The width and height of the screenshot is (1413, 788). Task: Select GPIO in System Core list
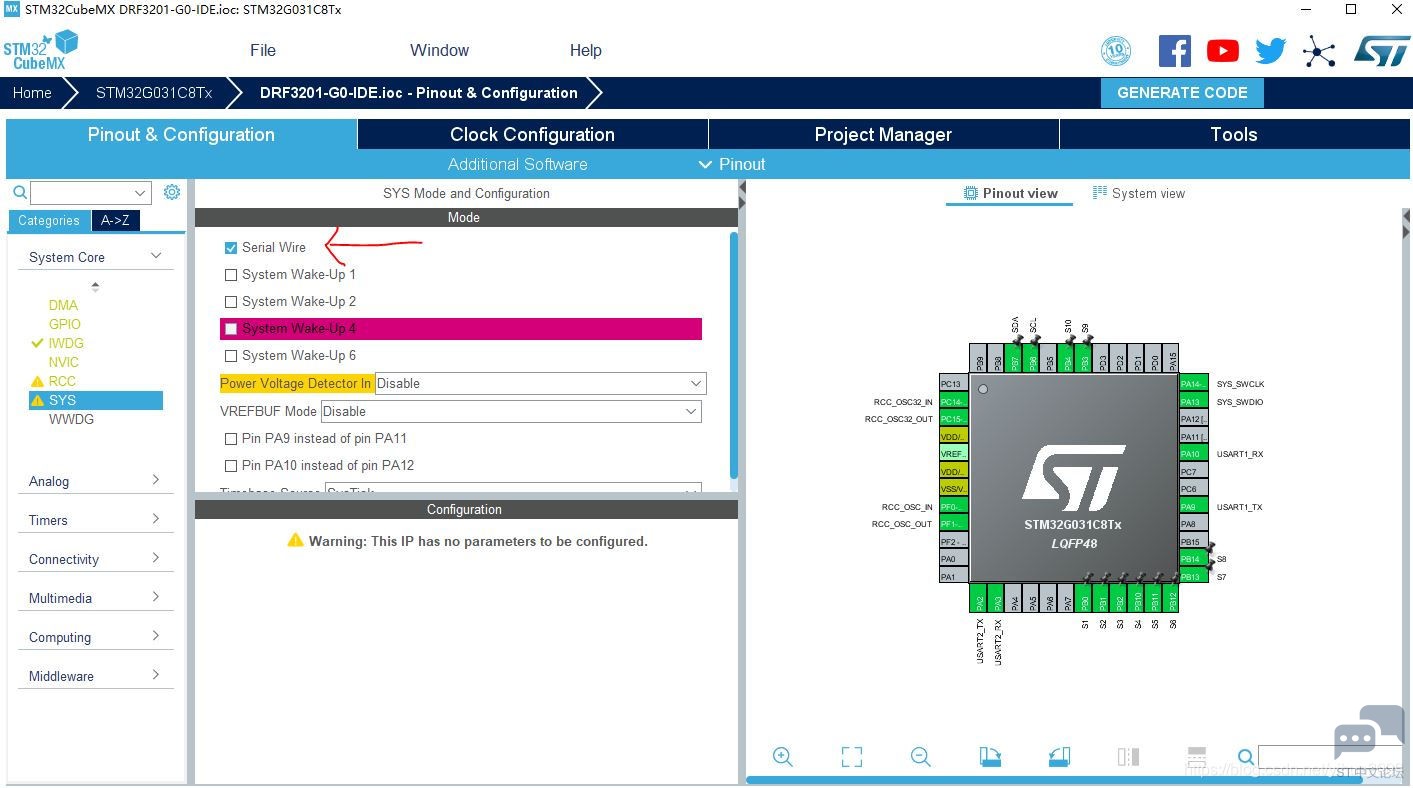click(x=65, y=324)
